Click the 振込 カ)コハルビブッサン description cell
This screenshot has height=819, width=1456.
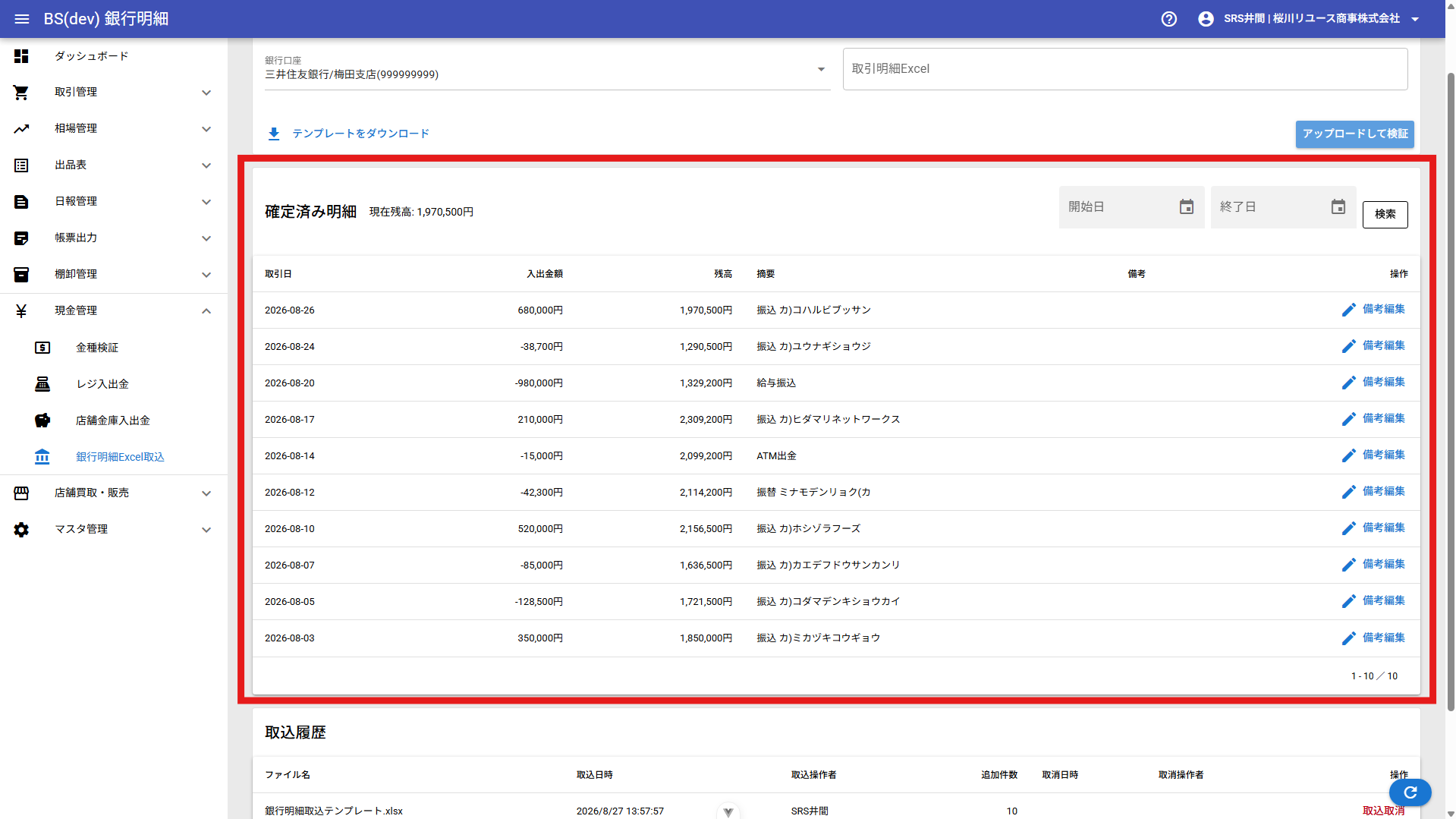813,310
